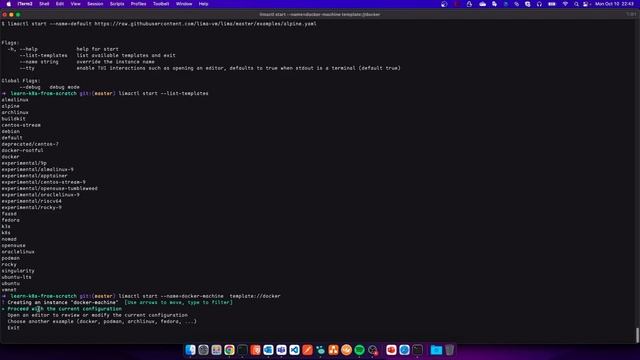The image size is (640, 360).
Task: Click 'experimental/opensuse-tumbleweed' template line
Action: [x=49, y=189]
